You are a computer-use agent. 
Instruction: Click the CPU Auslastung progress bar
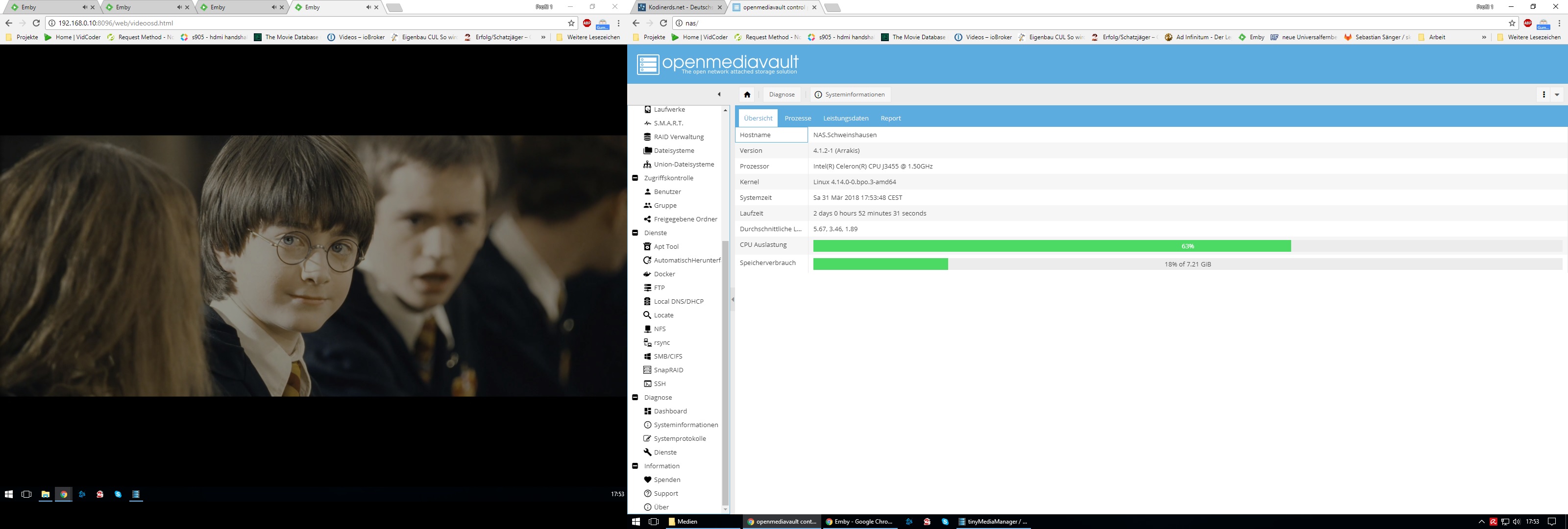(1187, 246)
